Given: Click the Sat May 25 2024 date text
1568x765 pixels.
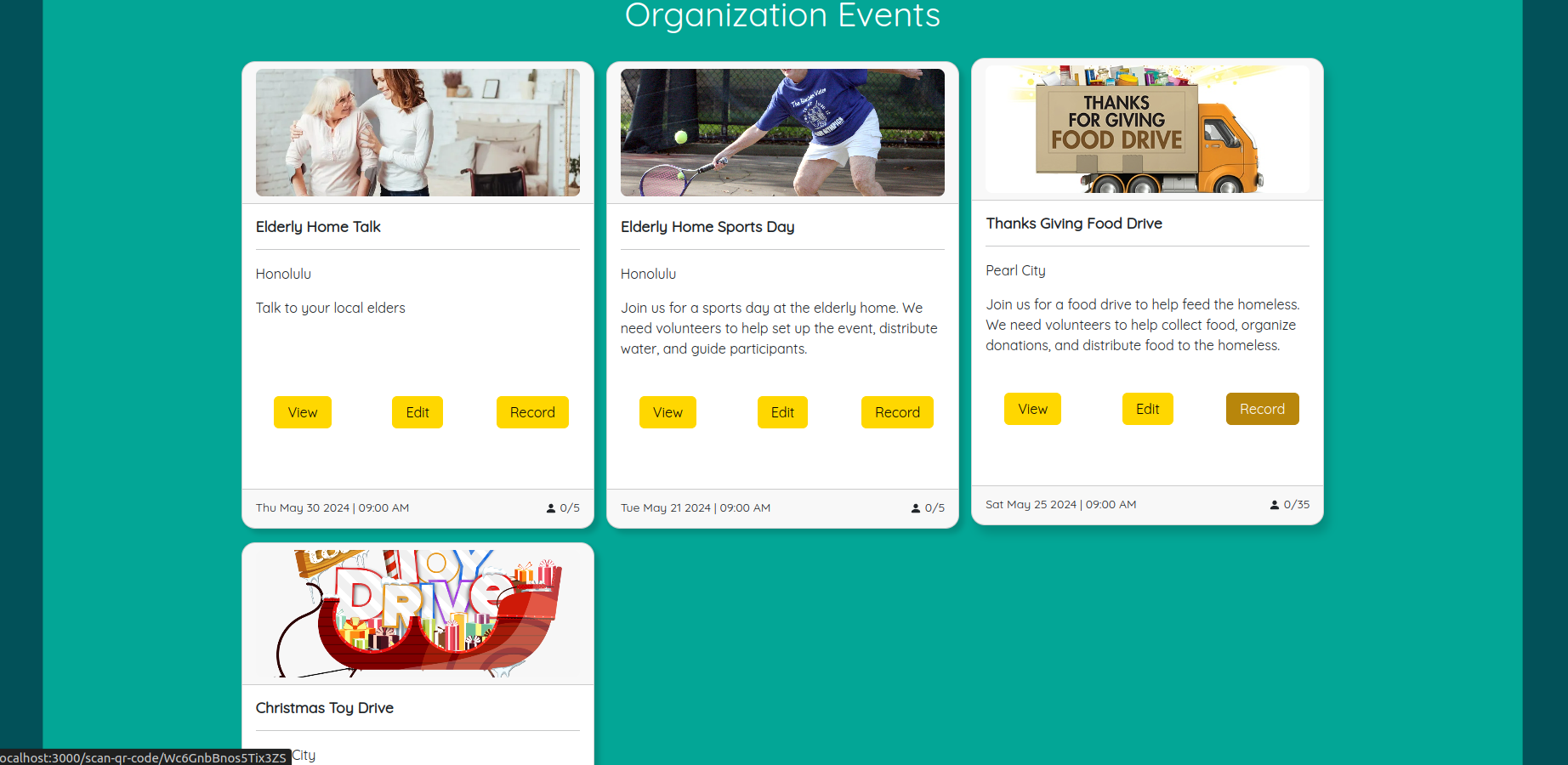Looking at the screenshot, I should point(1031,505).
